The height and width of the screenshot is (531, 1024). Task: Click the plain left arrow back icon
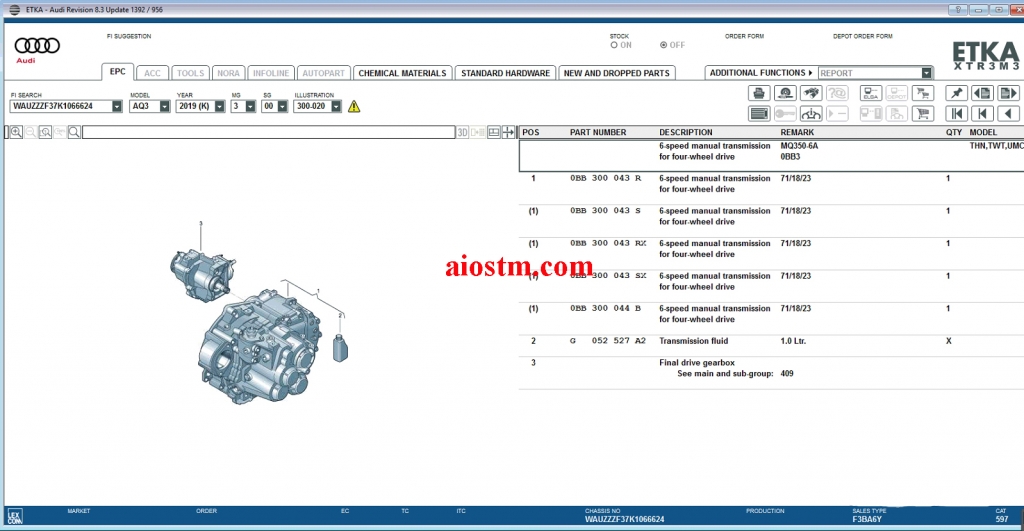(x=1008, y=114)
